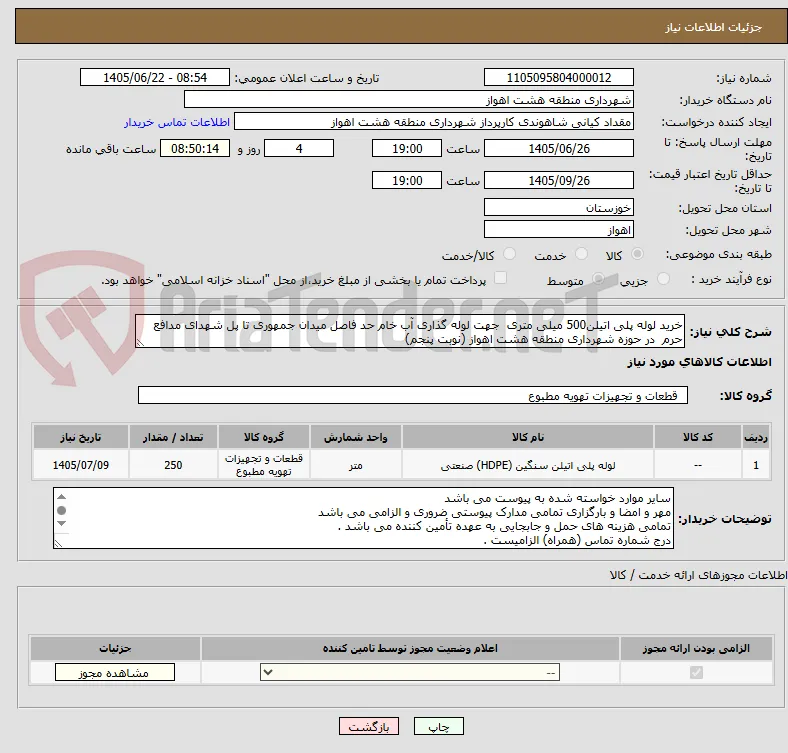Click the announcement date 1405/06/22 field
This screenshot has height=753, width=788.
click(x=155, y=77)
